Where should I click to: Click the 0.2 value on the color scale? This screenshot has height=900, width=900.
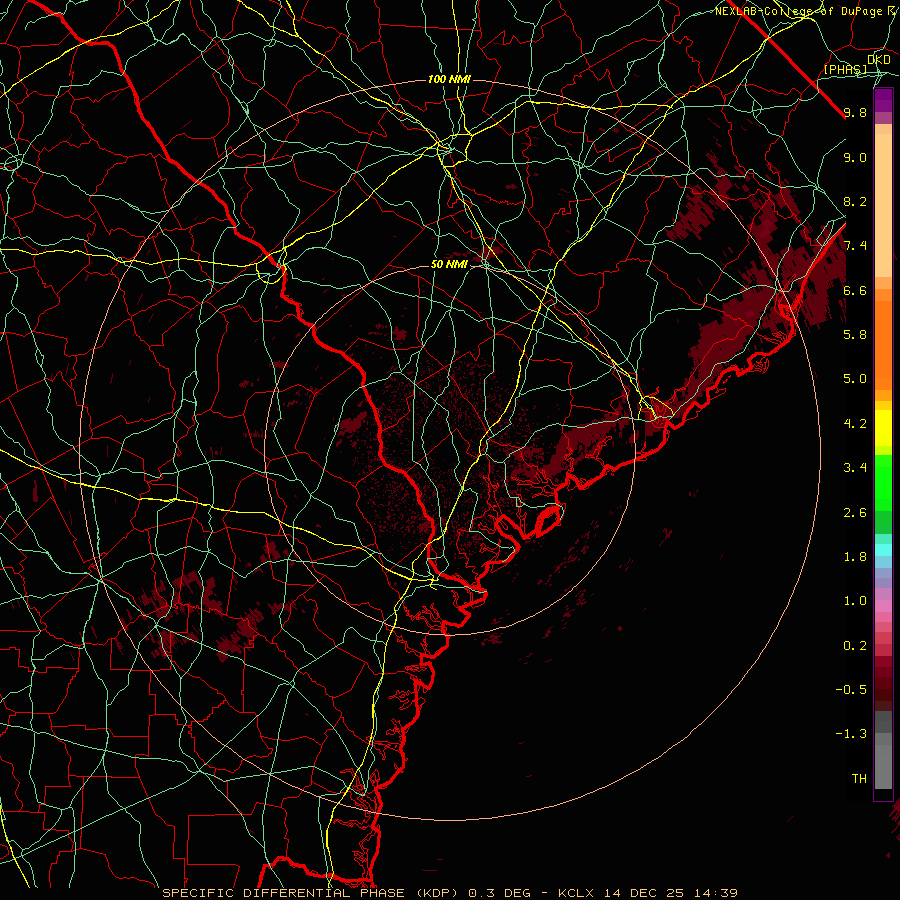[855, 646]
